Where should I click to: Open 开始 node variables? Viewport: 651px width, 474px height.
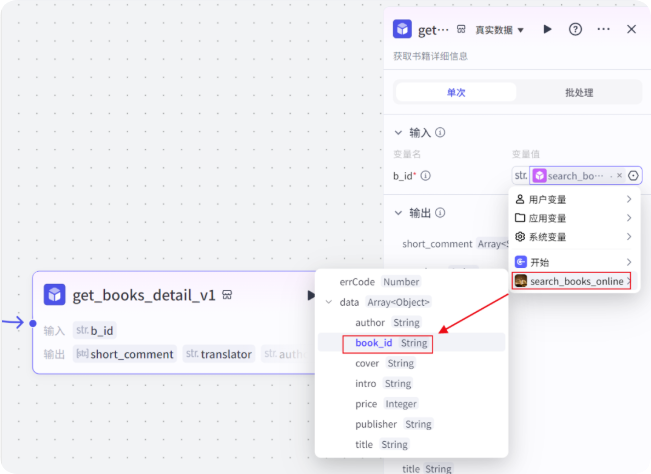[573, 262]
